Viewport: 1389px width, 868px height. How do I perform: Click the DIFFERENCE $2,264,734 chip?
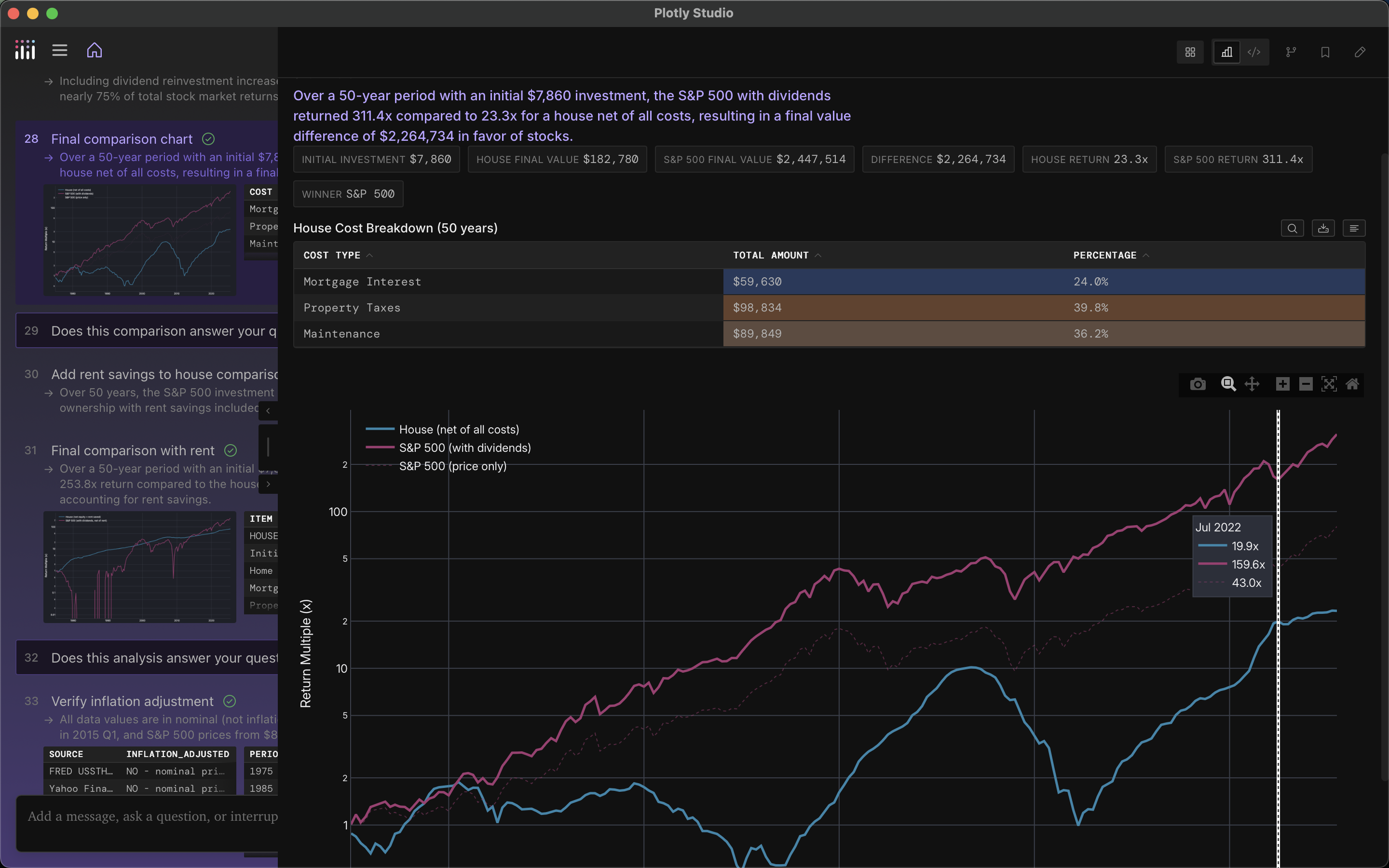click(x=939, y=159)
